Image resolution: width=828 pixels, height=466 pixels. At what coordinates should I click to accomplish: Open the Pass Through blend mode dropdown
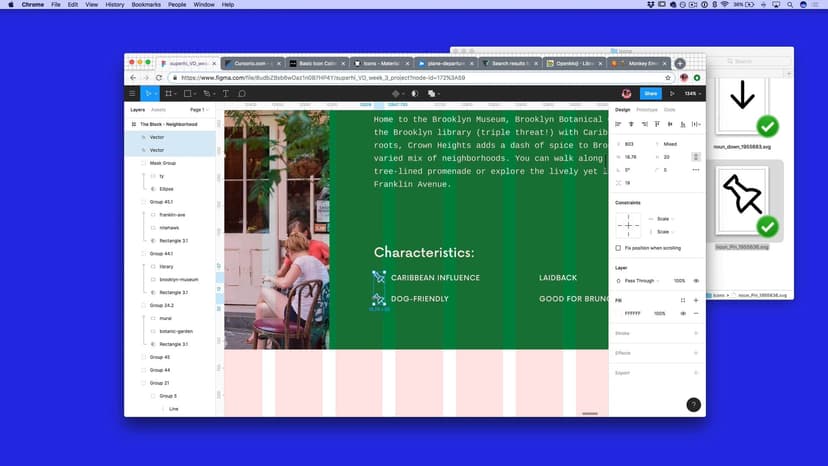[x=642, y=281]
